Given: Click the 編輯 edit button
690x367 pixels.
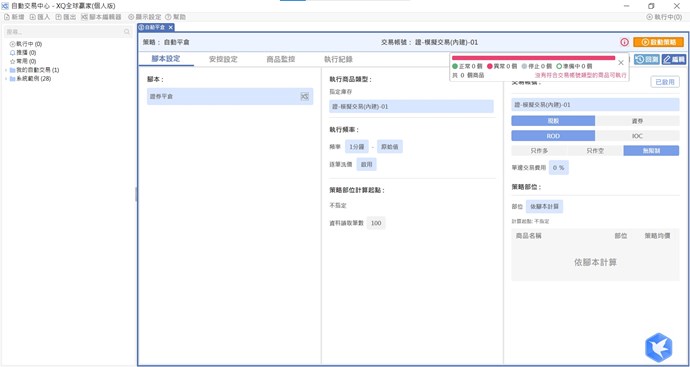Looking at the screenshot, I should (674, 59).
